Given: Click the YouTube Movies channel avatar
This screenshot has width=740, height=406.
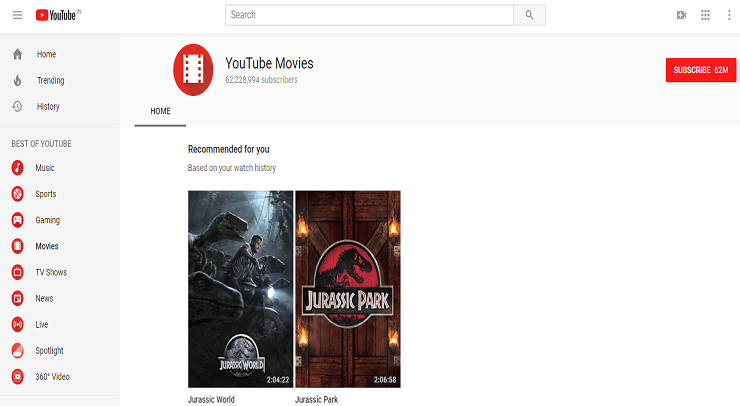Looking at the screenshot, I should pos(193,70).
